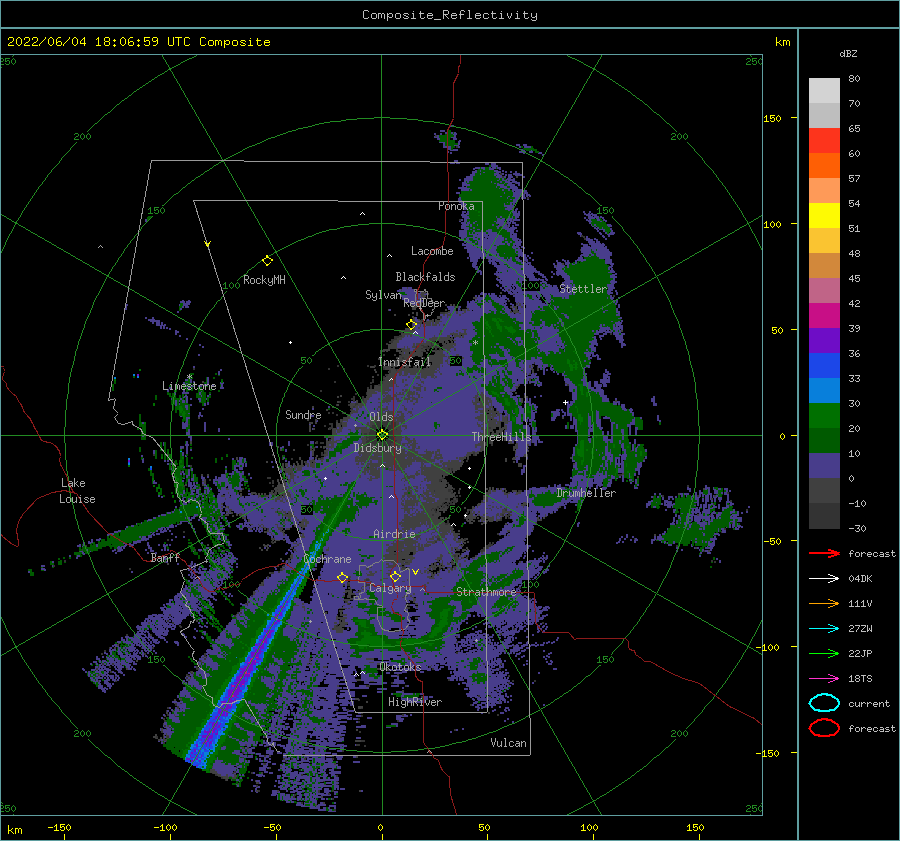
Task: Click the yellow diamond at radar center near Olds
Action: [382, 435]
